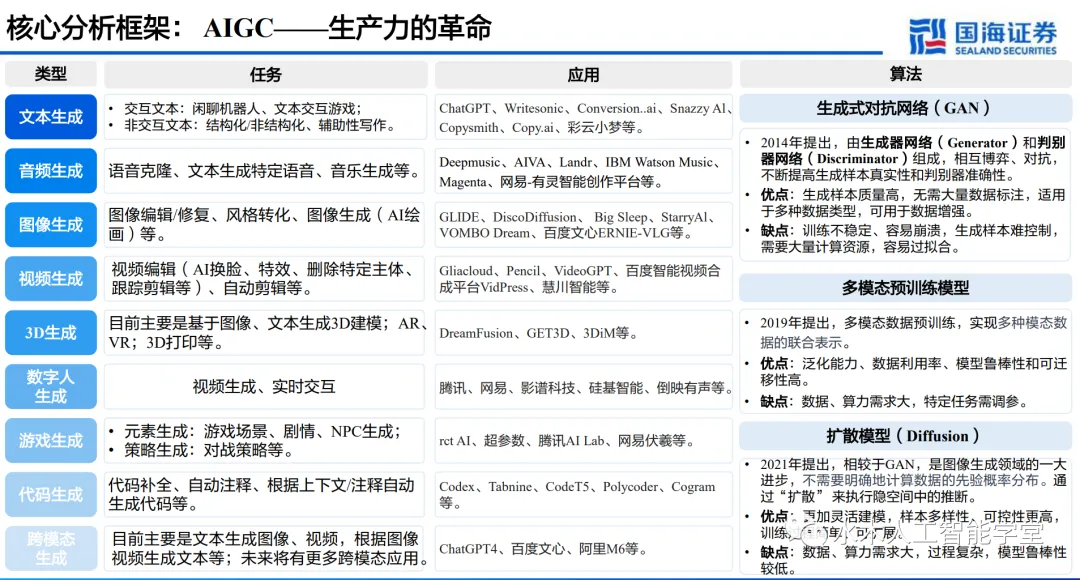Click the 优点：泛化能力 bullet

(x=906, y=371)
